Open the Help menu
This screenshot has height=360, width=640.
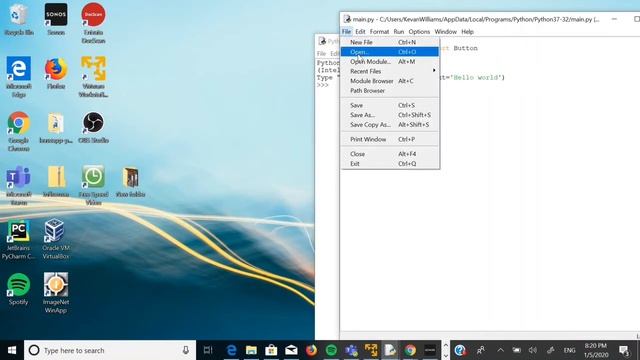[x=467, y=31]
